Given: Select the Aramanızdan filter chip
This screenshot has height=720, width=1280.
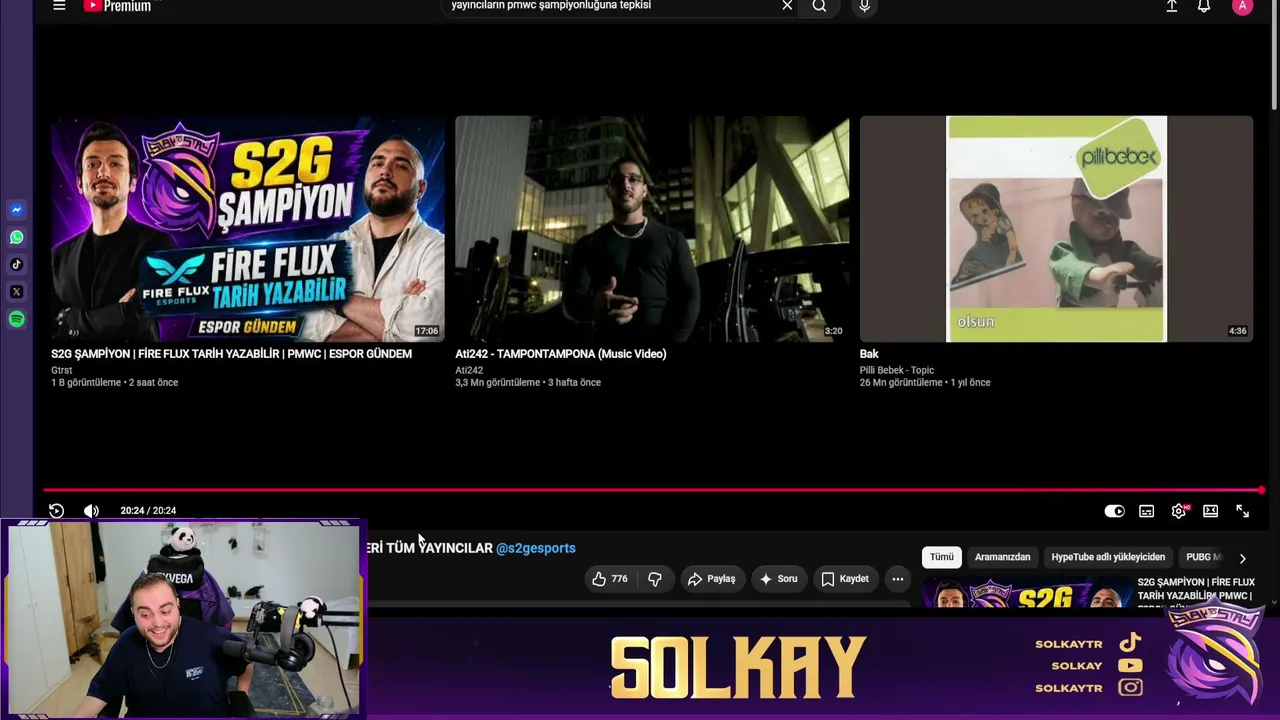Looking at the screenshot, I should [1003, 557].
